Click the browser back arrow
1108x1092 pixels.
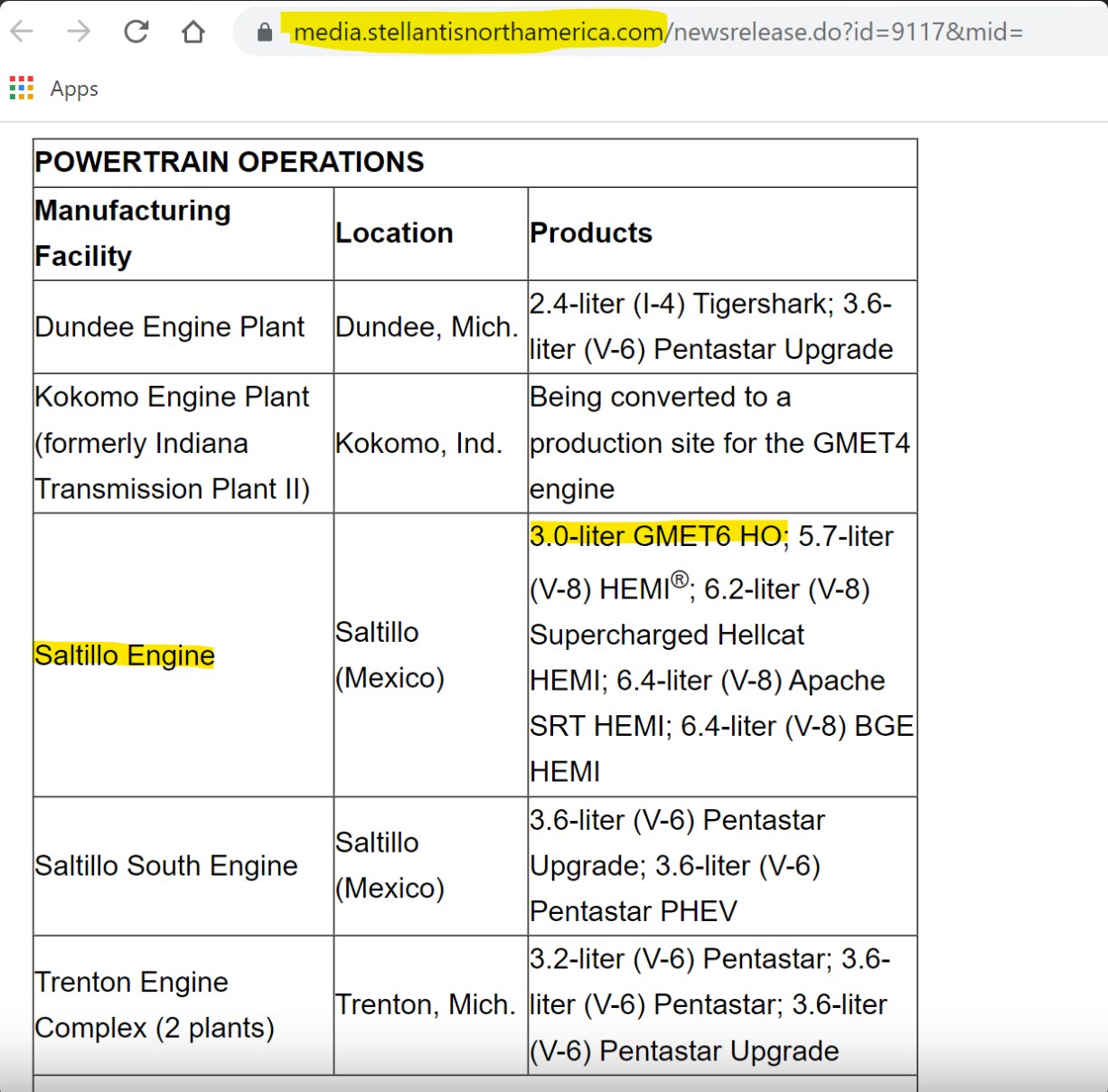point(20,30)
